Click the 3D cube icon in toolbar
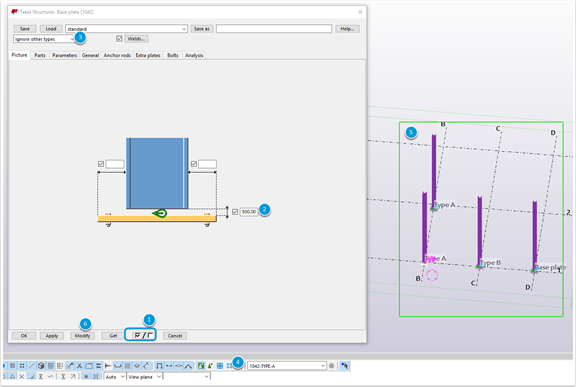Screen dimensions: 576x387 (x=41, y=366)
